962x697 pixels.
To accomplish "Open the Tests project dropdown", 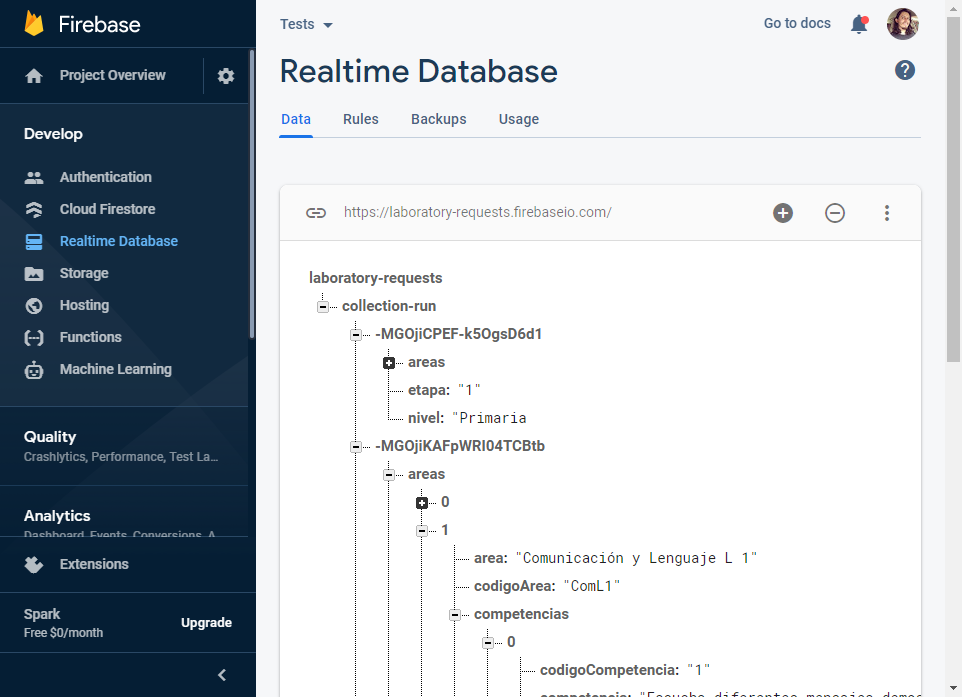I will pyautogui.click(x=306, y=25).
